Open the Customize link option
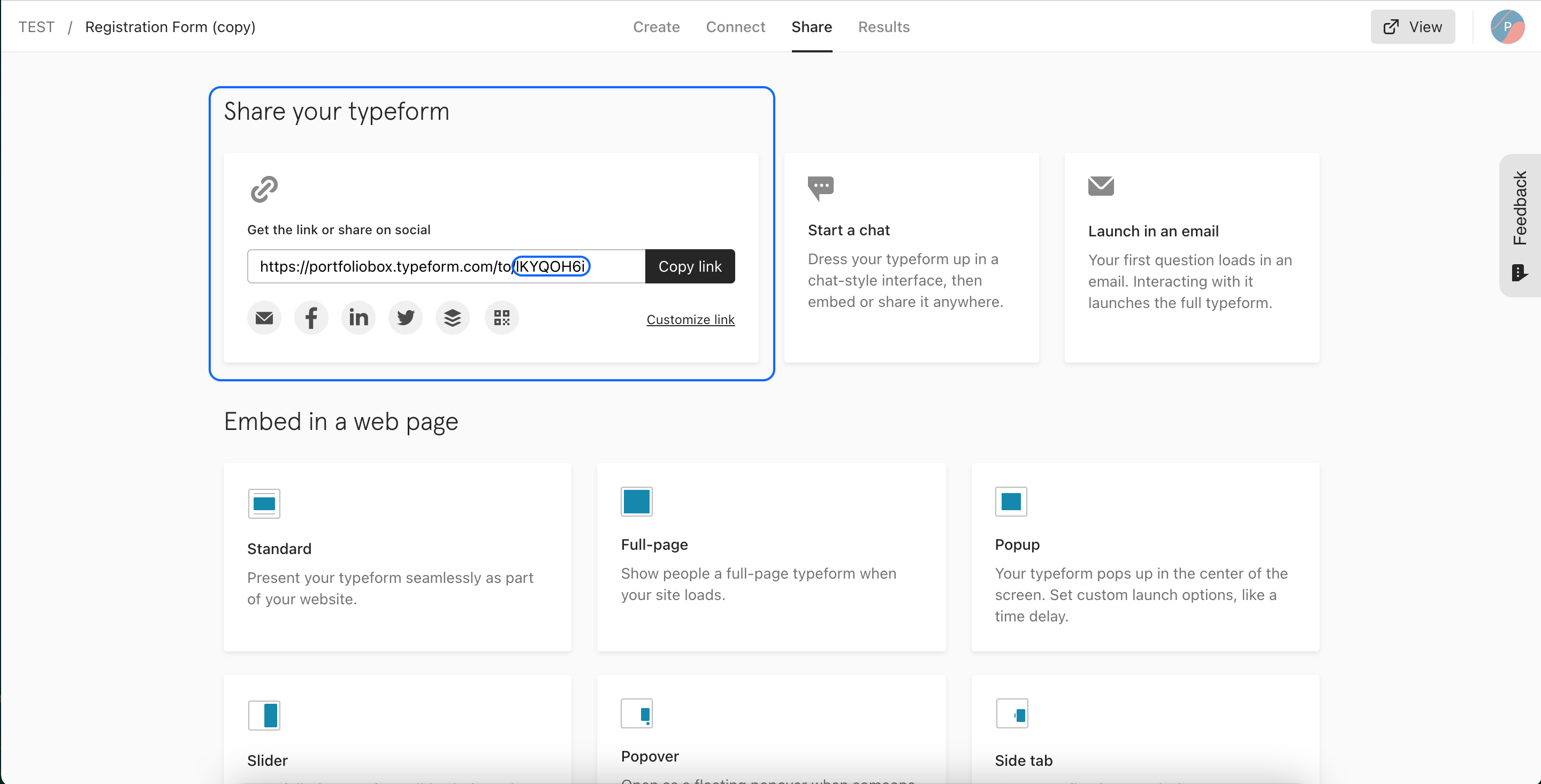Image resolution: width=1541 pixels, height=784 pixels. tap(690, 319)
